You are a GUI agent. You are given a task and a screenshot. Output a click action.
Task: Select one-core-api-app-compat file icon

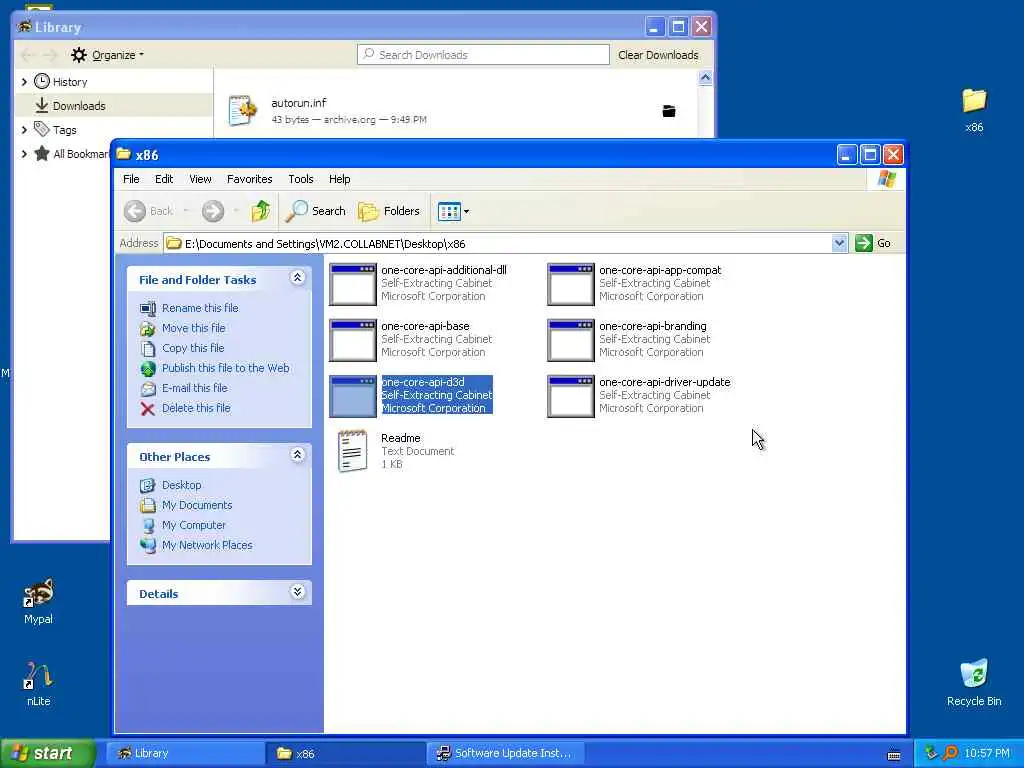tap(571, 284)
